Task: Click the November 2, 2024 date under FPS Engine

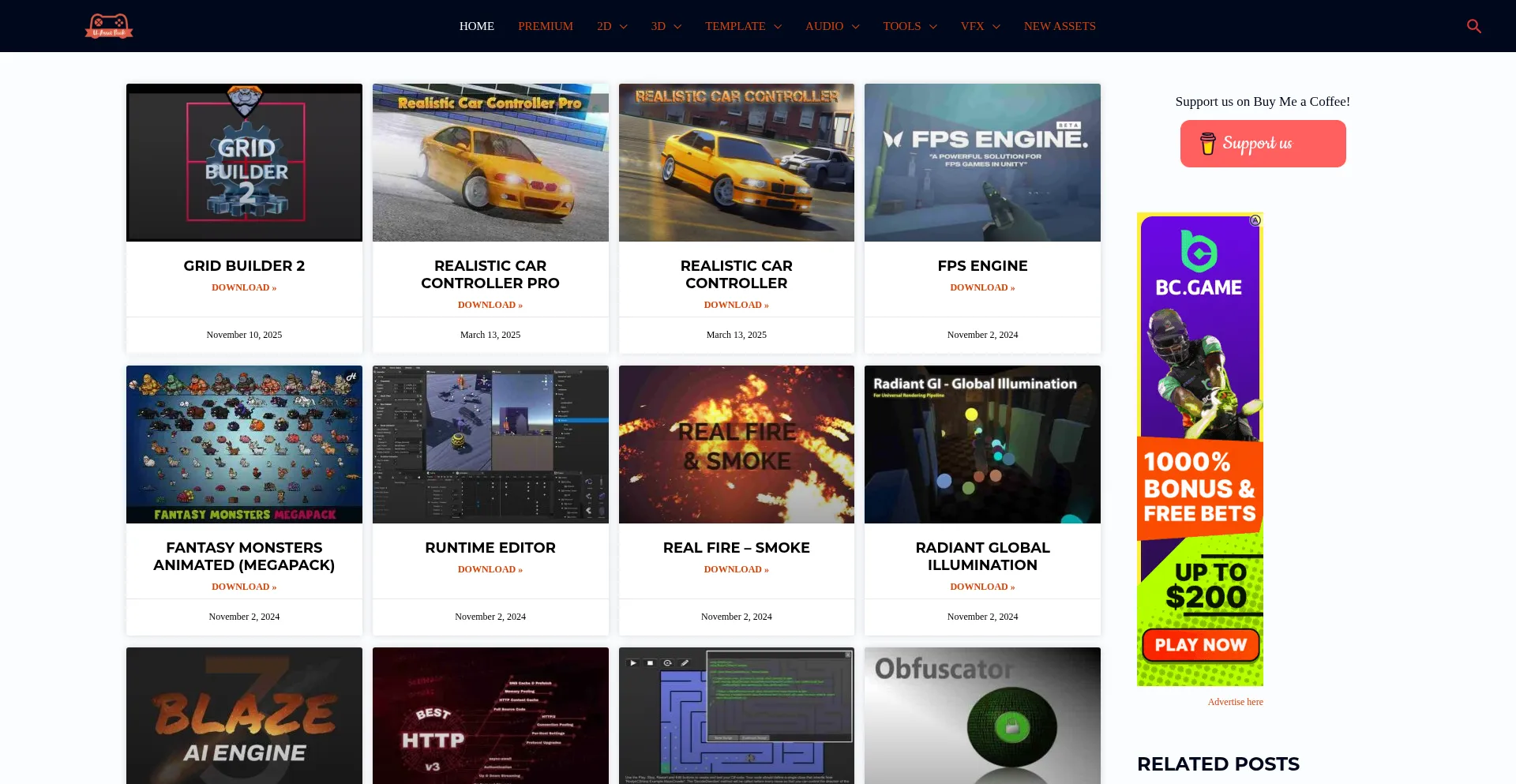Action: click(982, 335)
